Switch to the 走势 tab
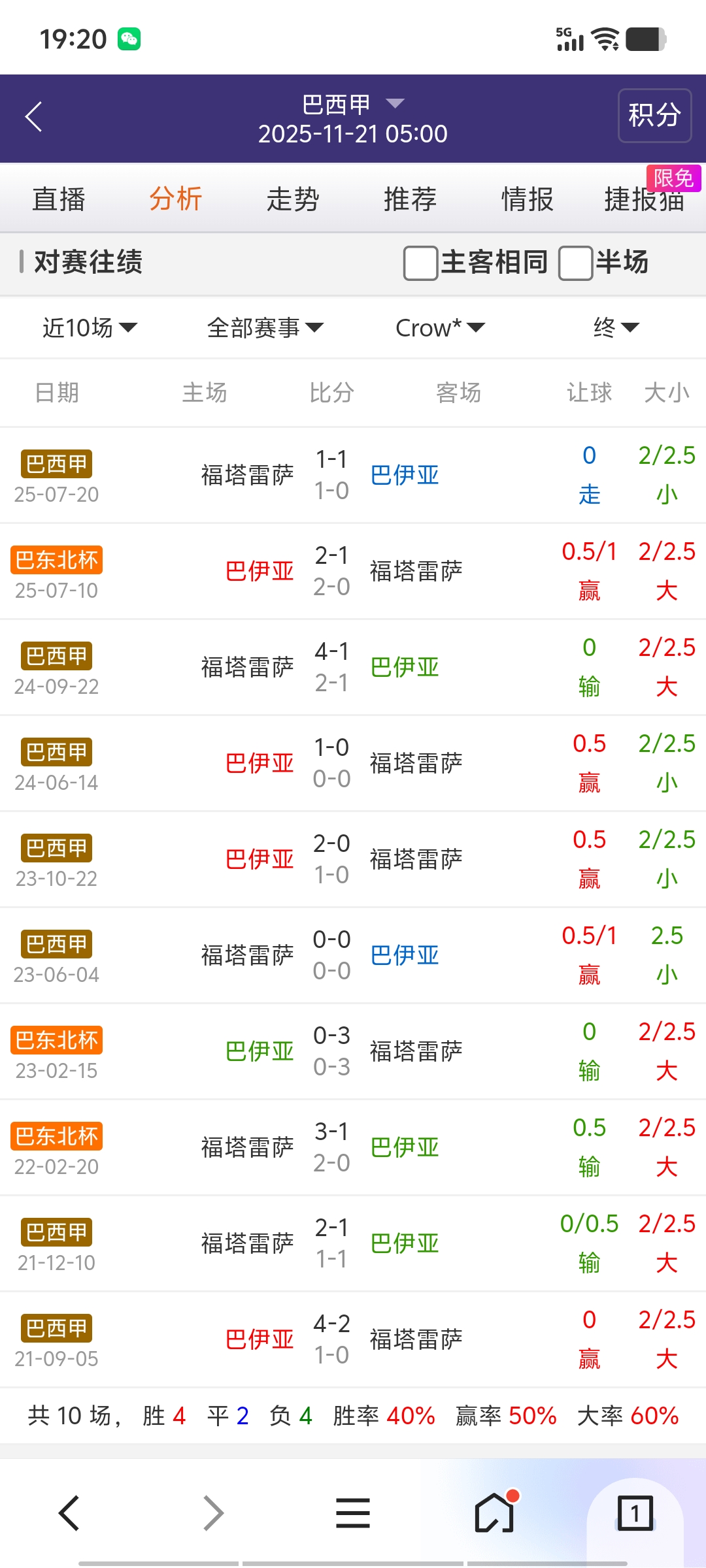 (x=293, y=199)
